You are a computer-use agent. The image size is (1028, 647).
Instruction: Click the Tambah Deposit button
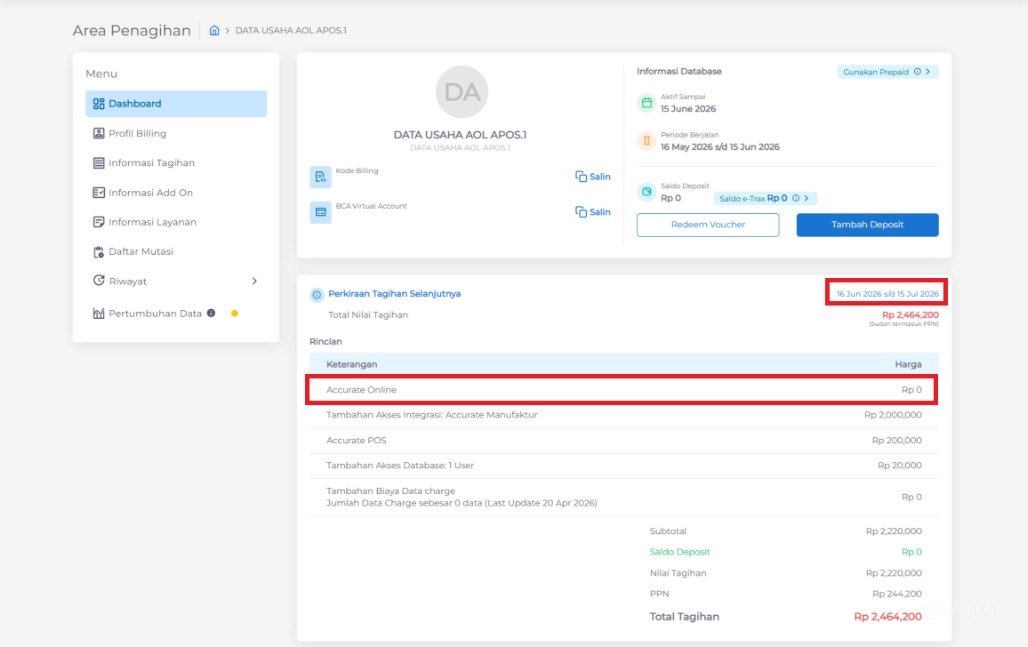[x=867, y=225]
